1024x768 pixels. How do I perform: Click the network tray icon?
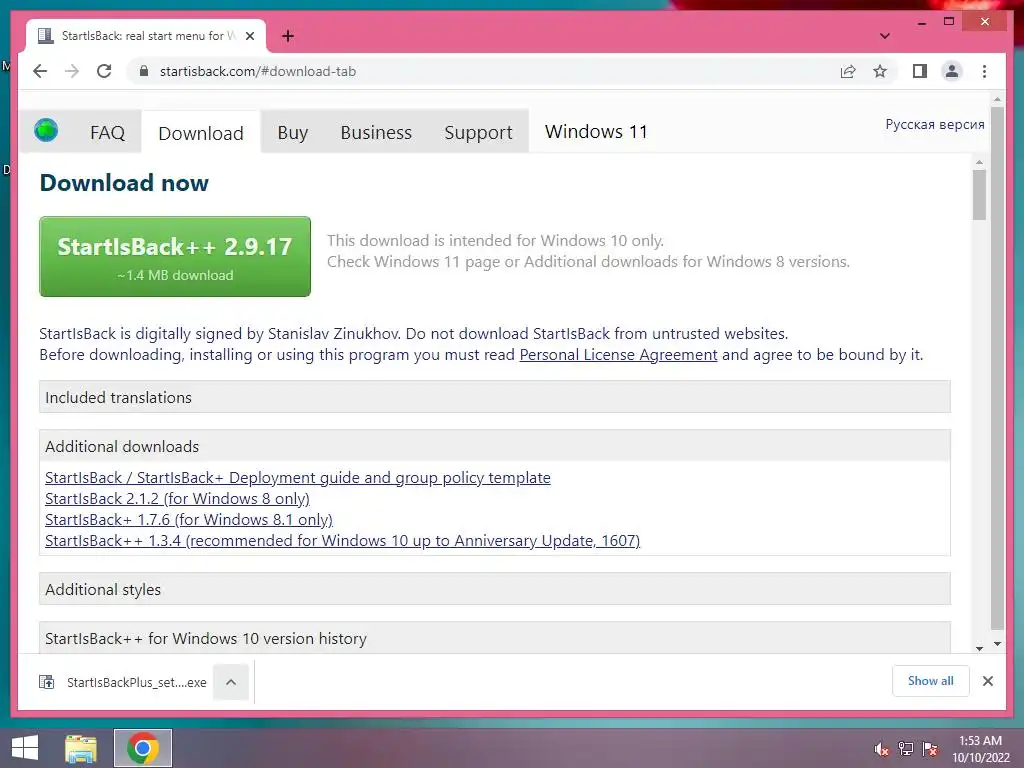[906, 749]
